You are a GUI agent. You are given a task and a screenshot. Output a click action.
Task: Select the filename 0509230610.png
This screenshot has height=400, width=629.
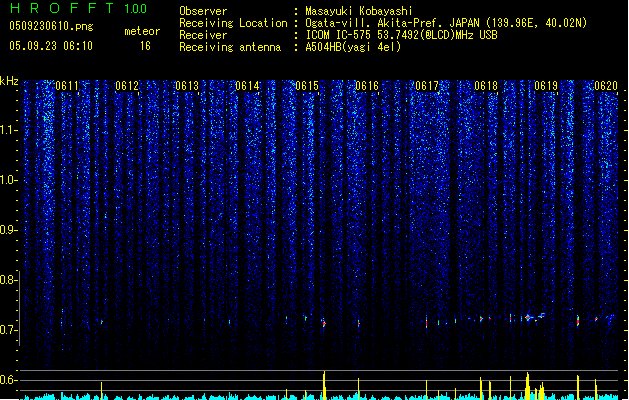[51, 26]
